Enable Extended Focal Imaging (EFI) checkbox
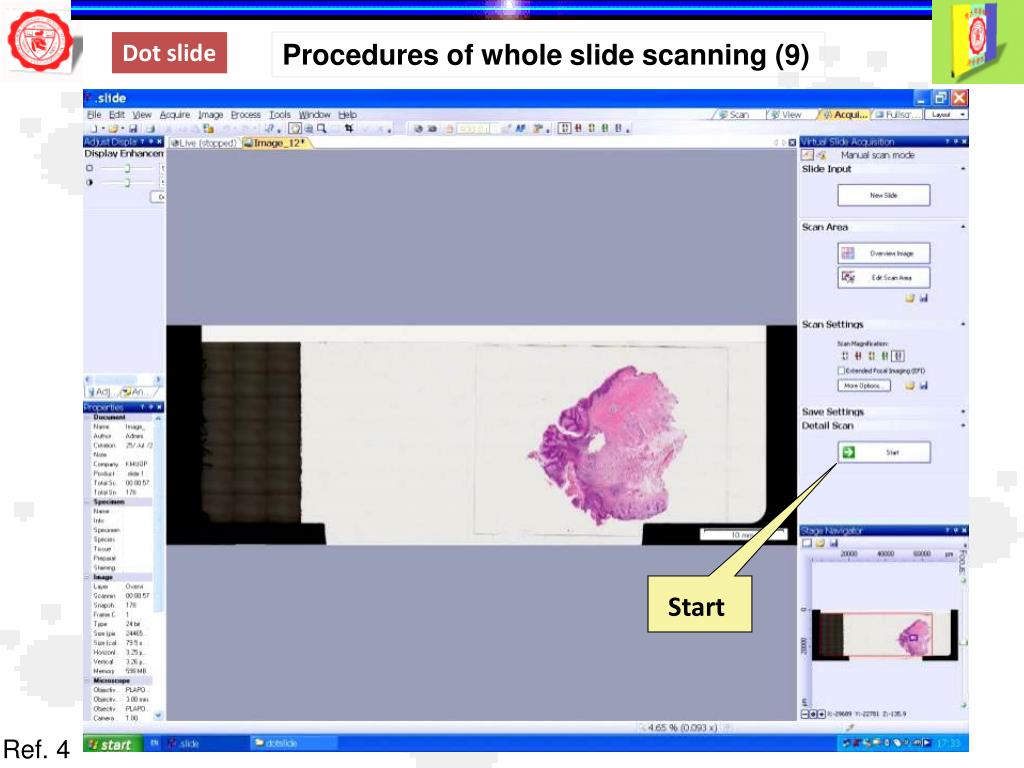Screen dimensions: 1024x768 click(841, 371)
